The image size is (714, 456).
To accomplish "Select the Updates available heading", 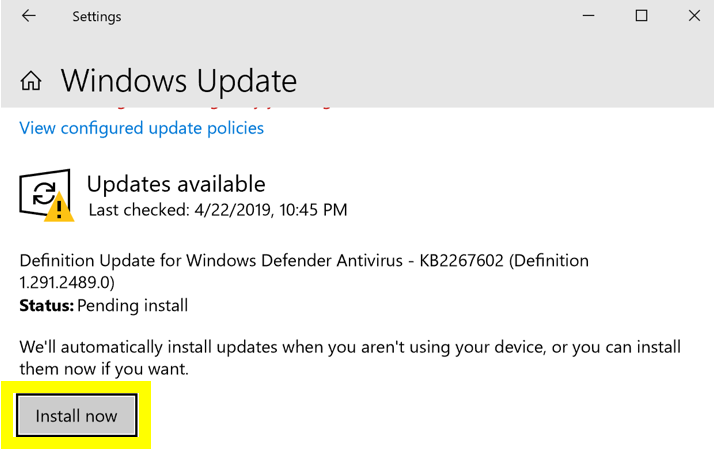I will point(176,184).
